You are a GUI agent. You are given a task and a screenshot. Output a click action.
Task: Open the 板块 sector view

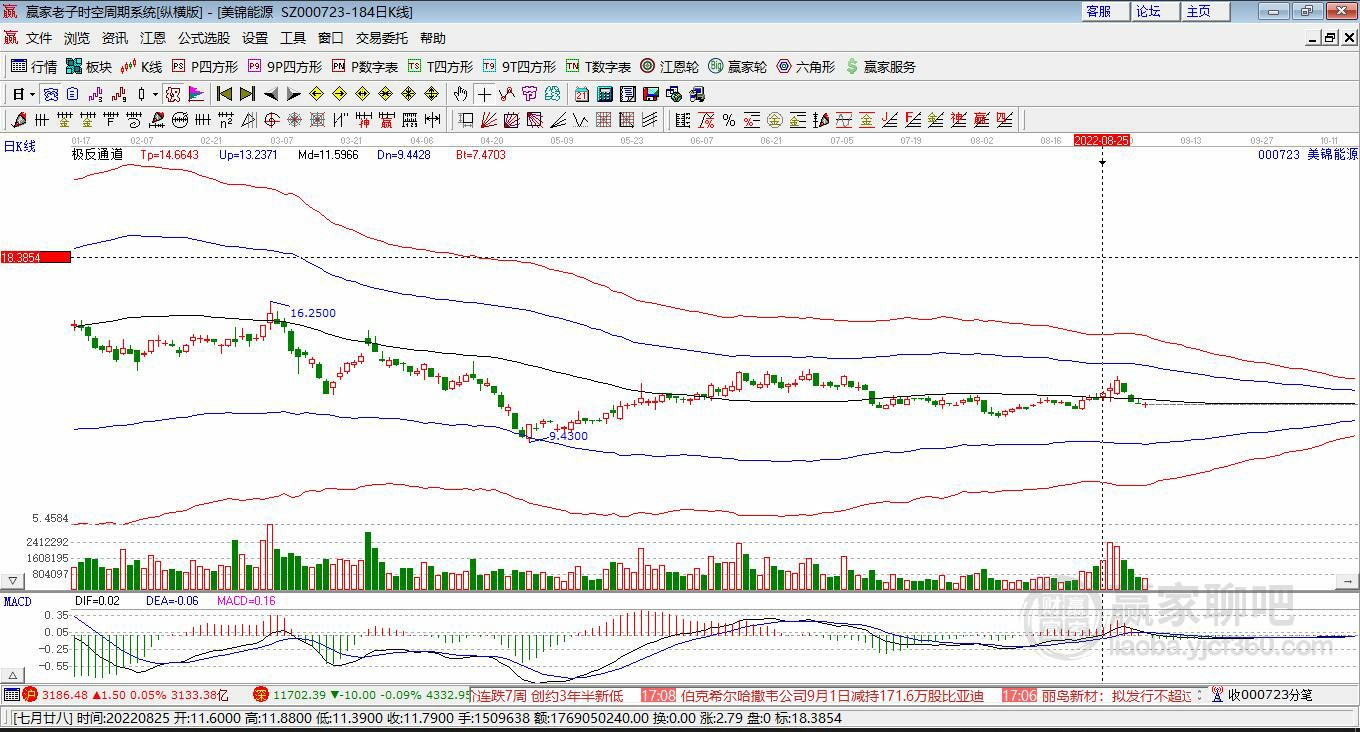[x=89, y=67]
